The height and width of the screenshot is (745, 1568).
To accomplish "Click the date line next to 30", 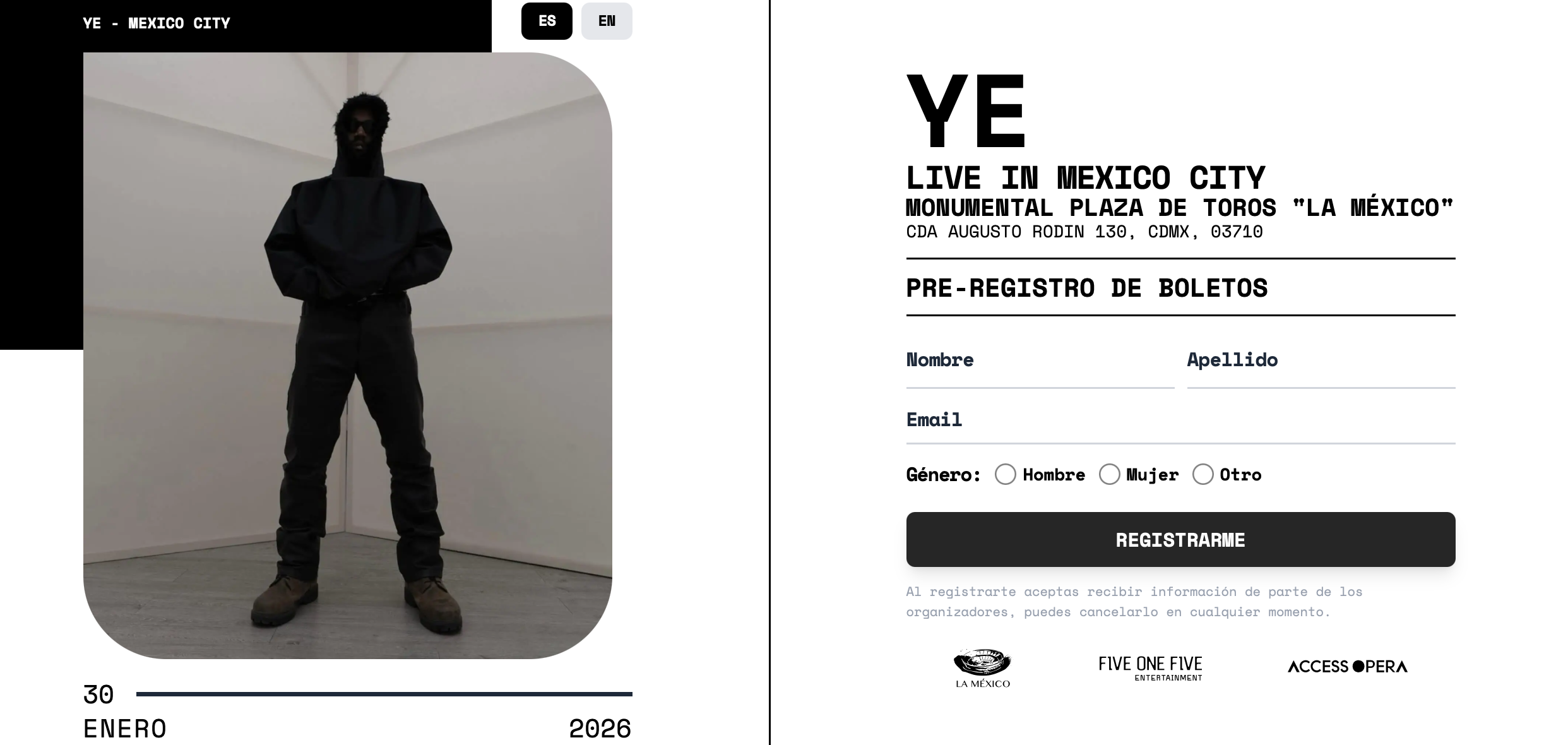I will [384, 694].
